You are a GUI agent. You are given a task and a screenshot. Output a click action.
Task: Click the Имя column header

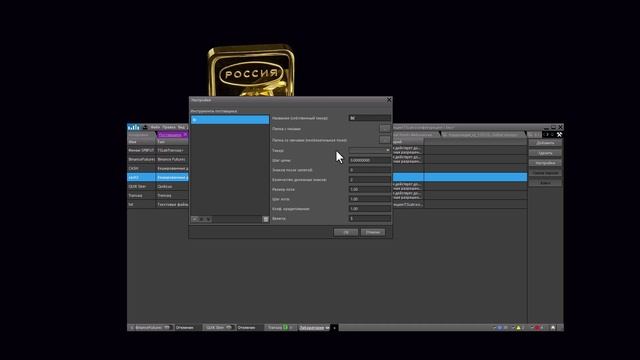coord(141,142)
